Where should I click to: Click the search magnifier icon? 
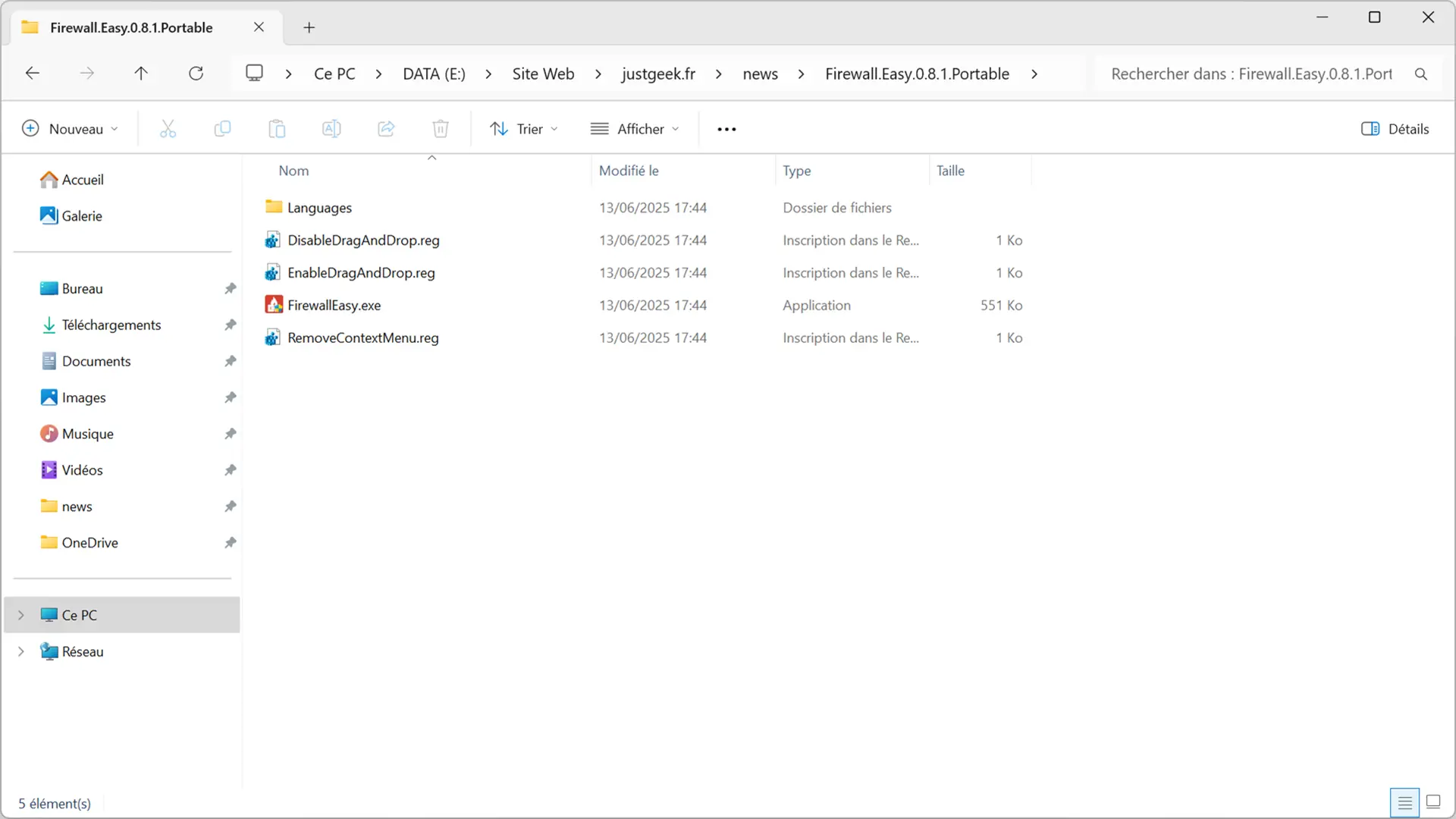point(1420,74)
